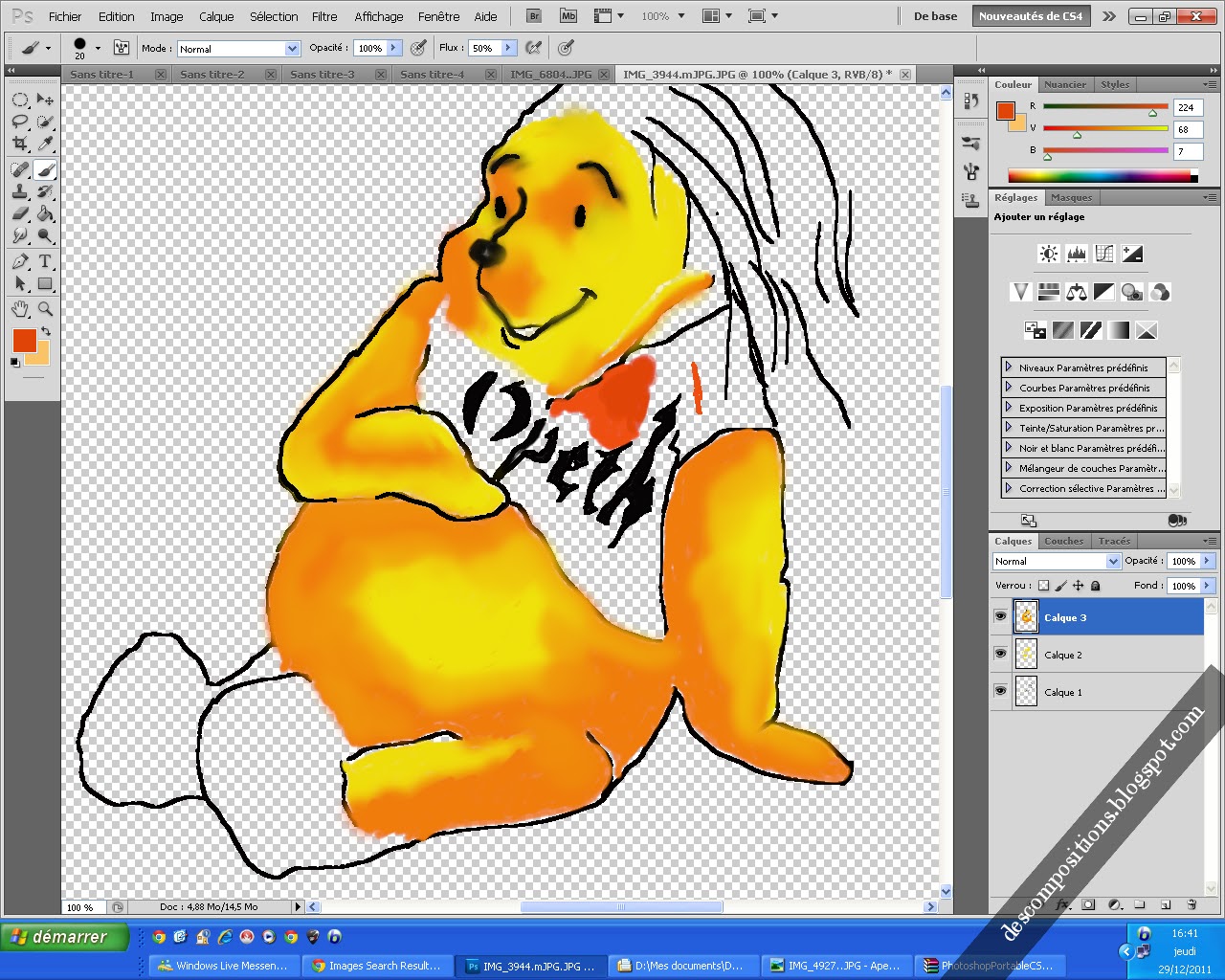Add a Levels adjustment from icon
The height and width of the screenshot is (980, 1225).
1077,254
